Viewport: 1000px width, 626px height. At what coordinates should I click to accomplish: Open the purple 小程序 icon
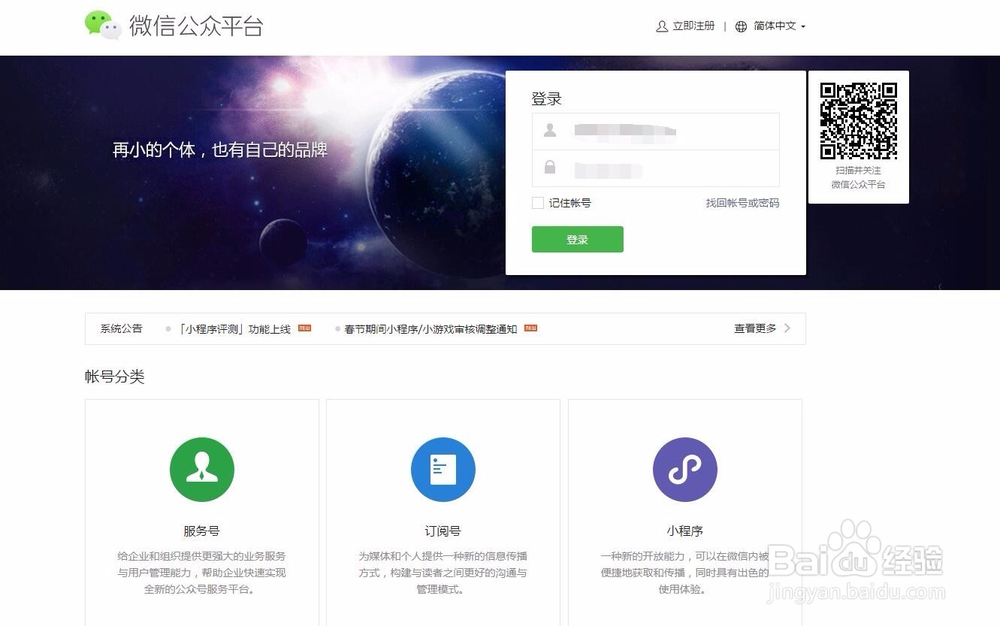pyautogui.click(x=685, y=468)
